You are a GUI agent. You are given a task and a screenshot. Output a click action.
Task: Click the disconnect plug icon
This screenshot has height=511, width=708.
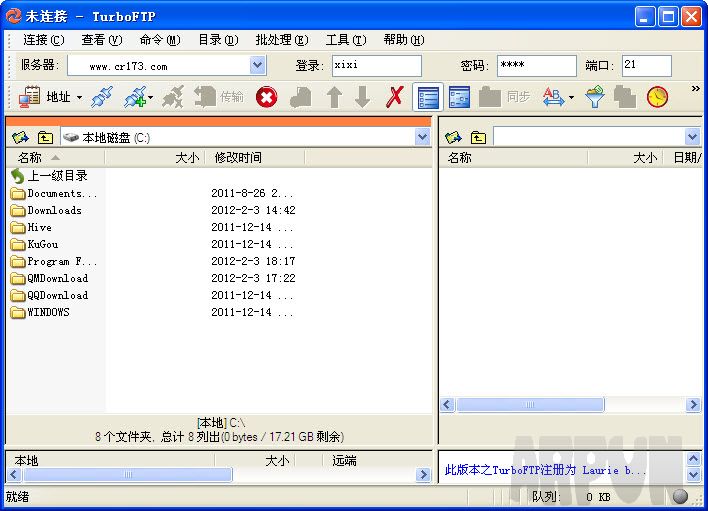(x=173, y=97)
